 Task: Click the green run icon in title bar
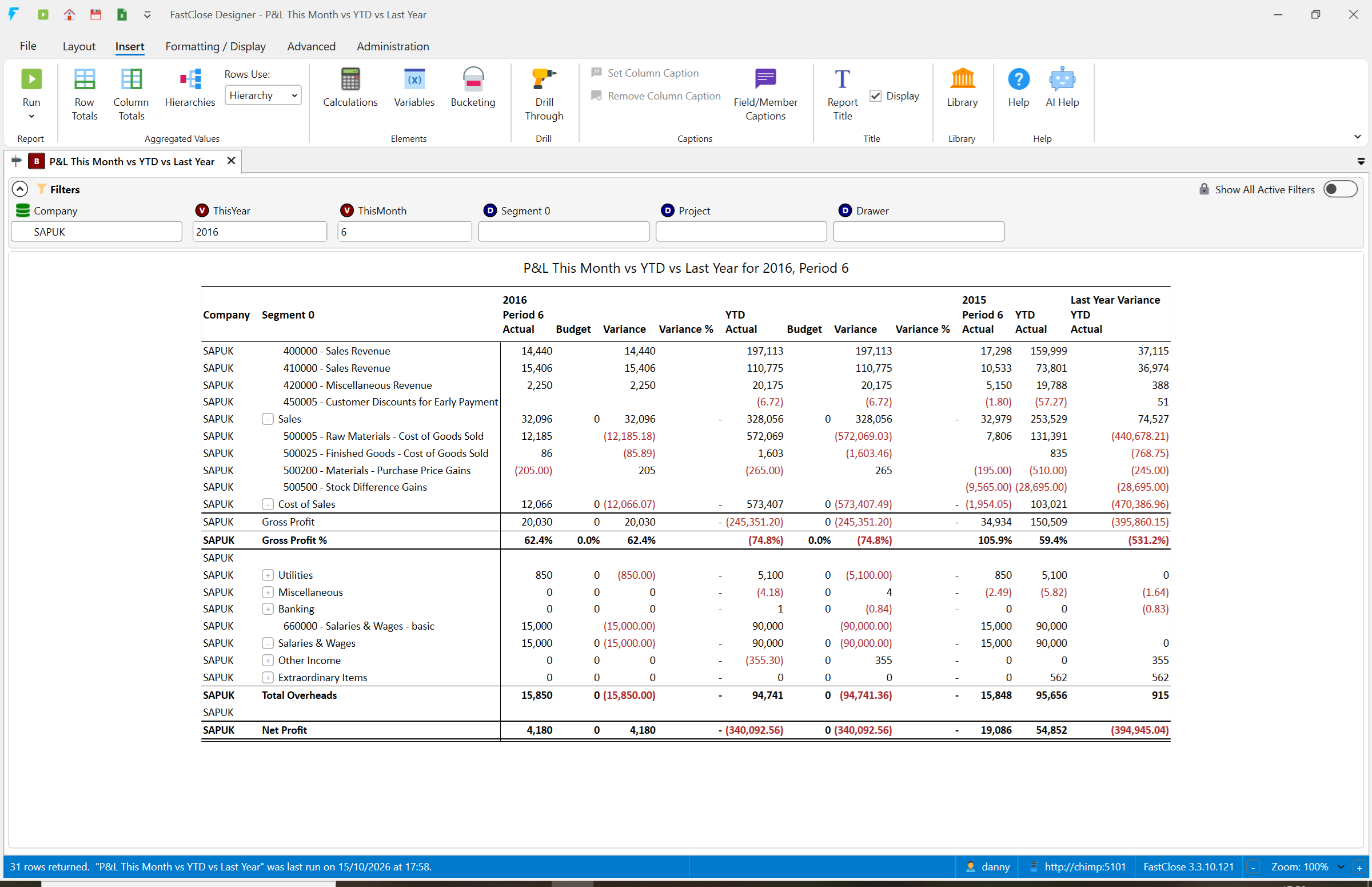[x=43, y=14]
